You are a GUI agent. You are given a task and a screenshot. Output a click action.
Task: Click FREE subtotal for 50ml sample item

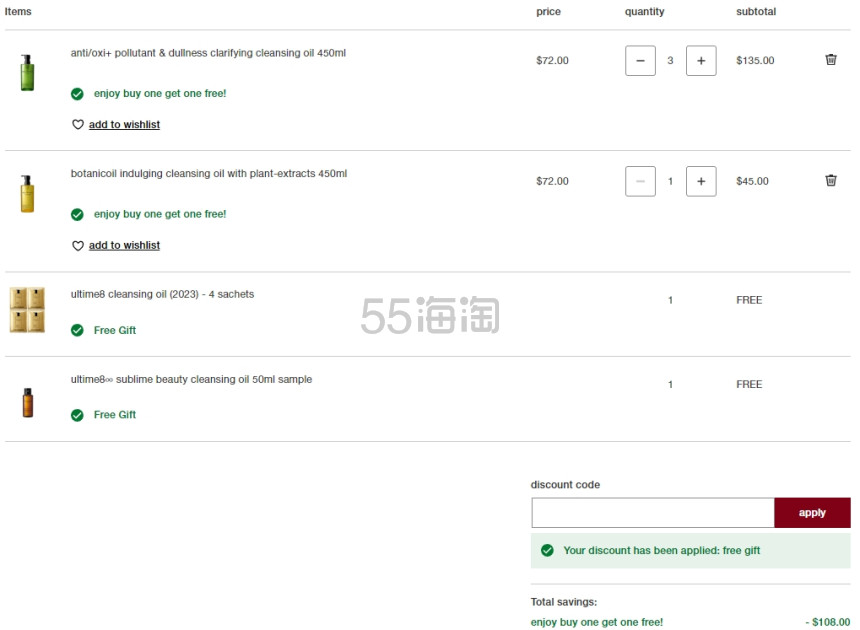point(749,384)
